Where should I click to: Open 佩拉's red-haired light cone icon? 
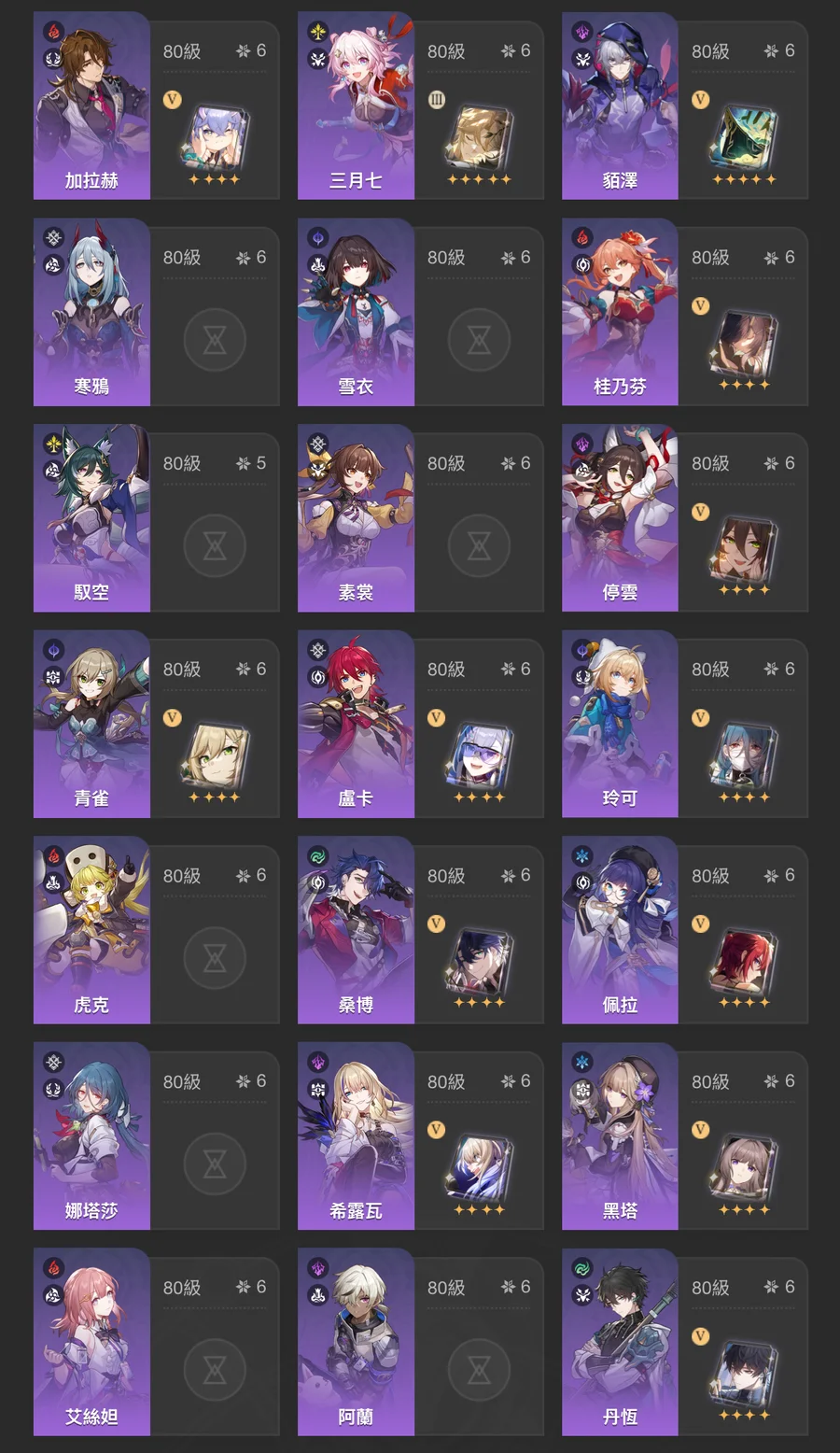[x=744, y=961]
